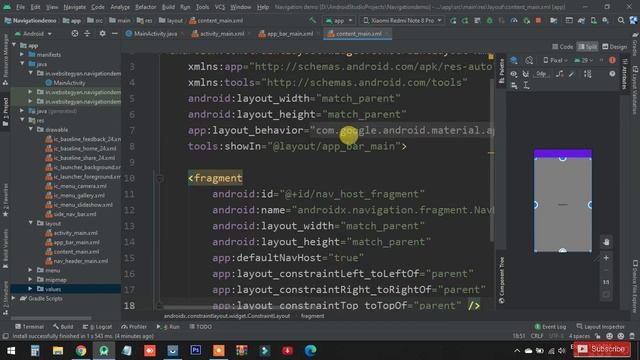
Task: Open the Component Tree side panel
Action: coord(502,281)
